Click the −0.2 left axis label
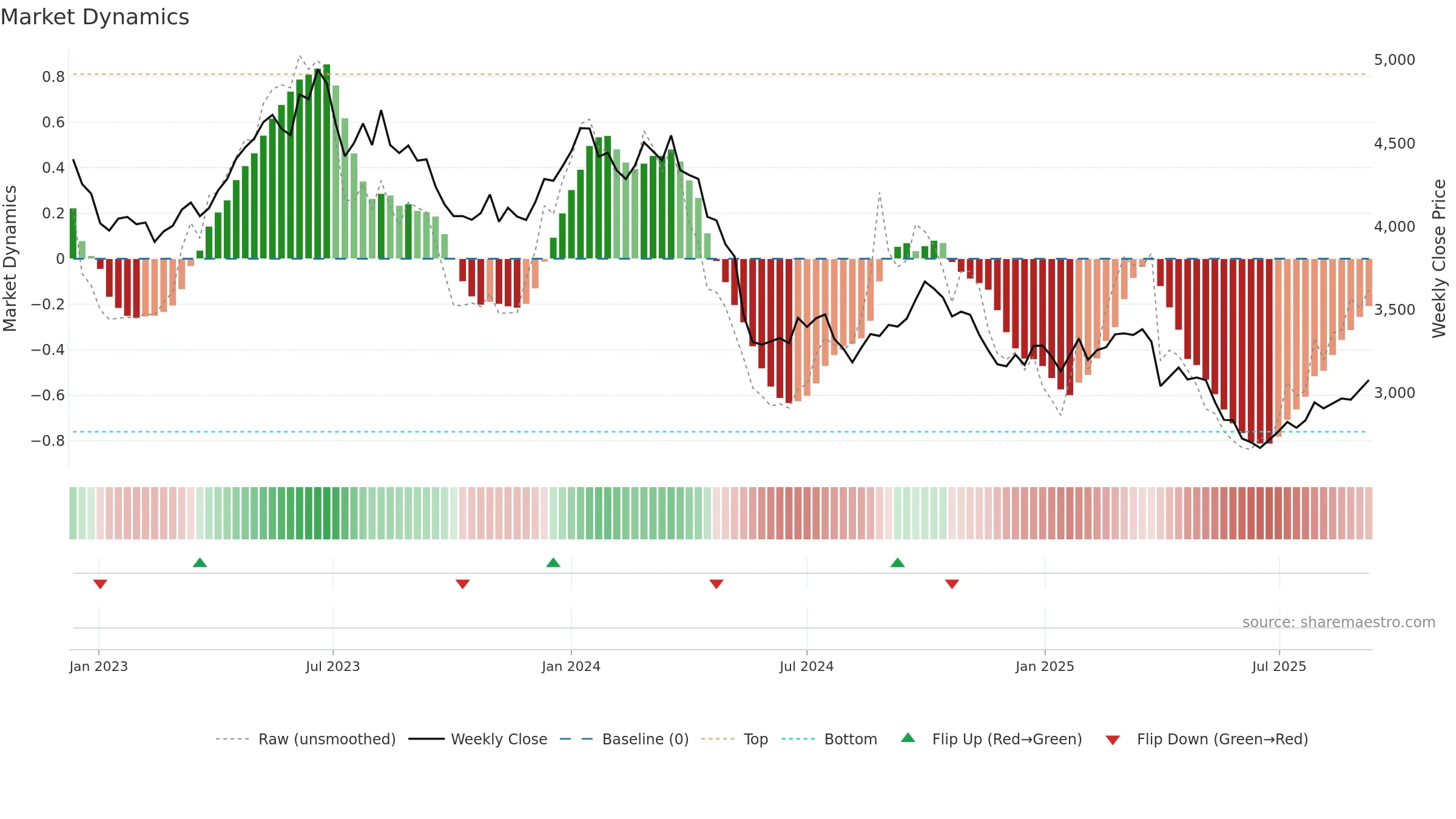The image size is (1456, 819). 48,304
